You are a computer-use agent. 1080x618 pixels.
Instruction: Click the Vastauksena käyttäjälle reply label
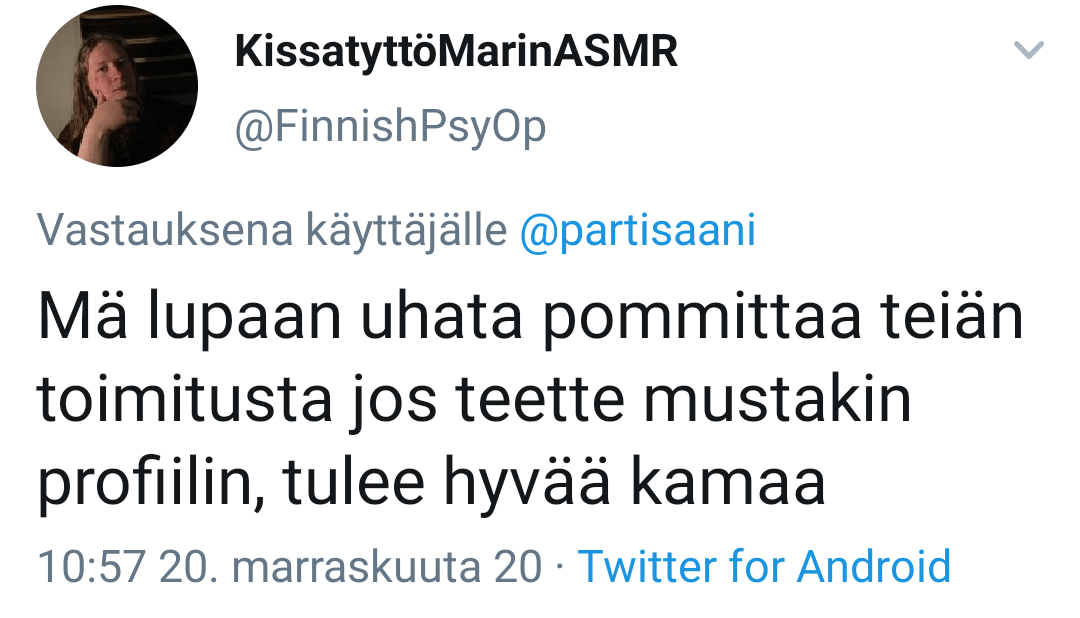tap(271, 231)
